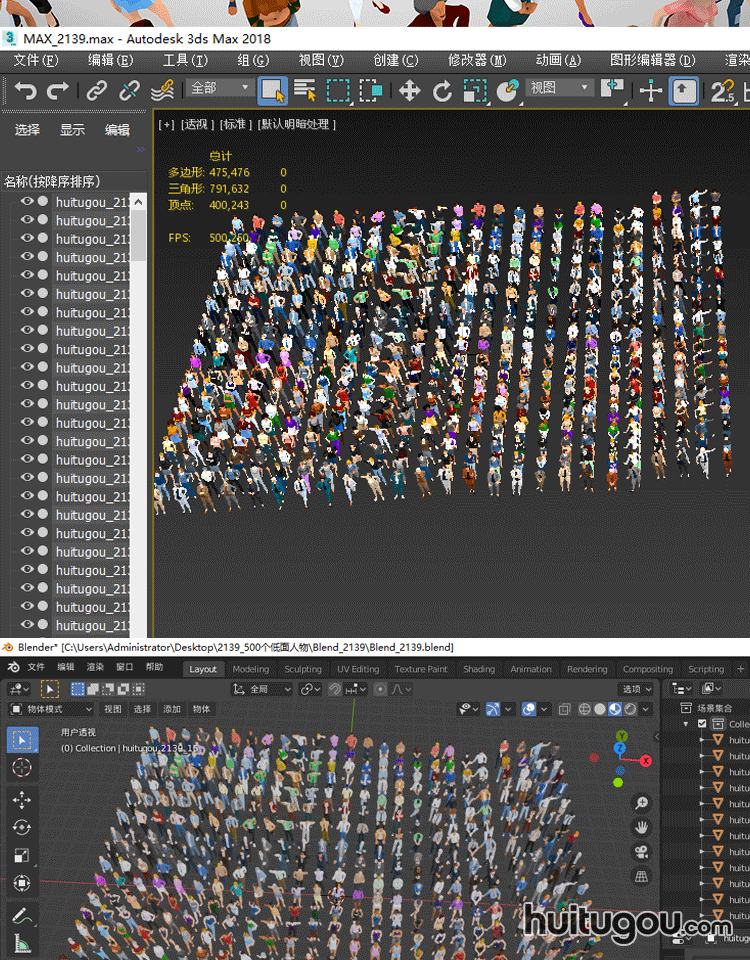Hide first huitugou object via eye icon
The height and width of the screenshot is (960, 750).
click(27, 201)
